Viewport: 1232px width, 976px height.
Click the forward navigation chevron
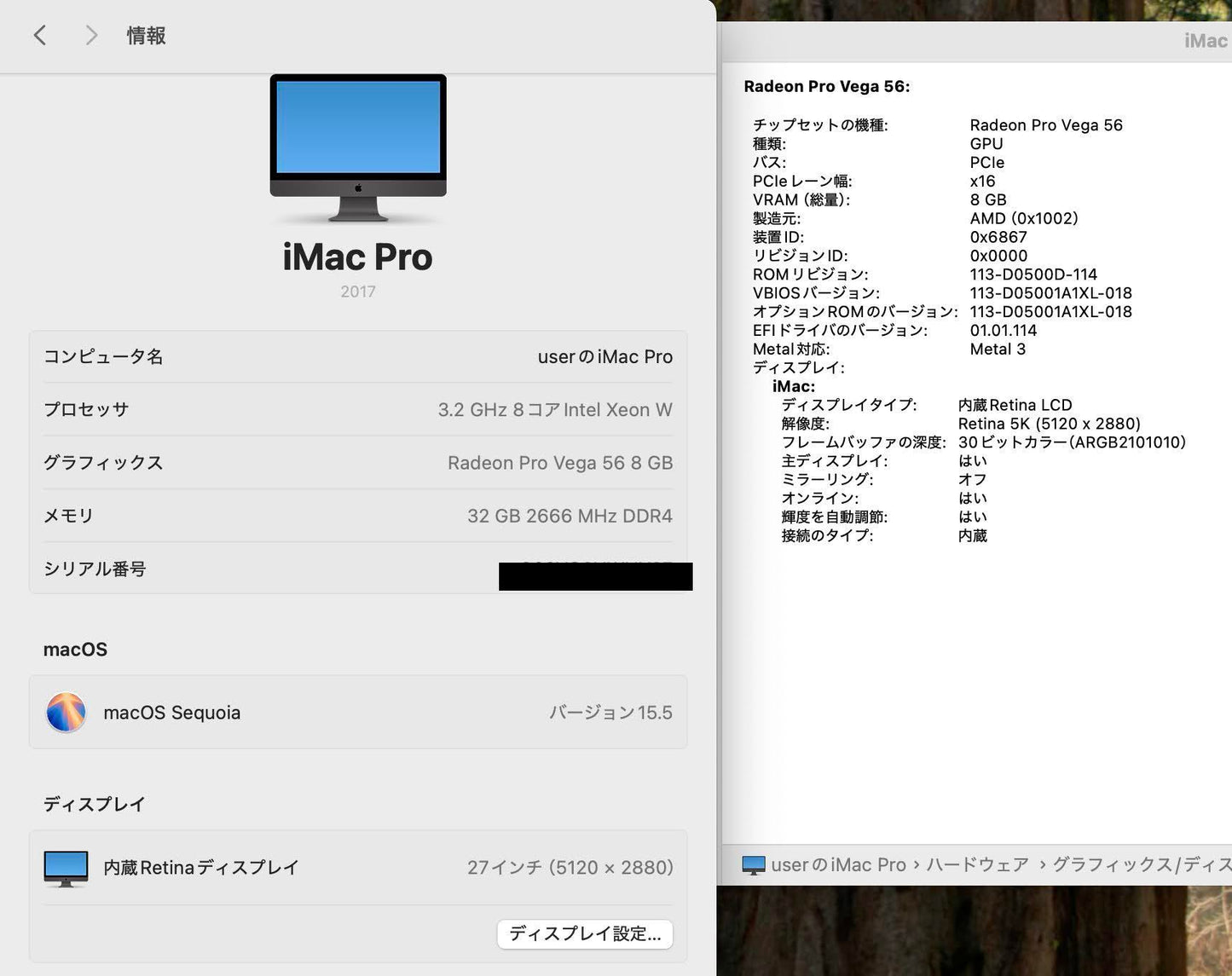click(90, 35)
